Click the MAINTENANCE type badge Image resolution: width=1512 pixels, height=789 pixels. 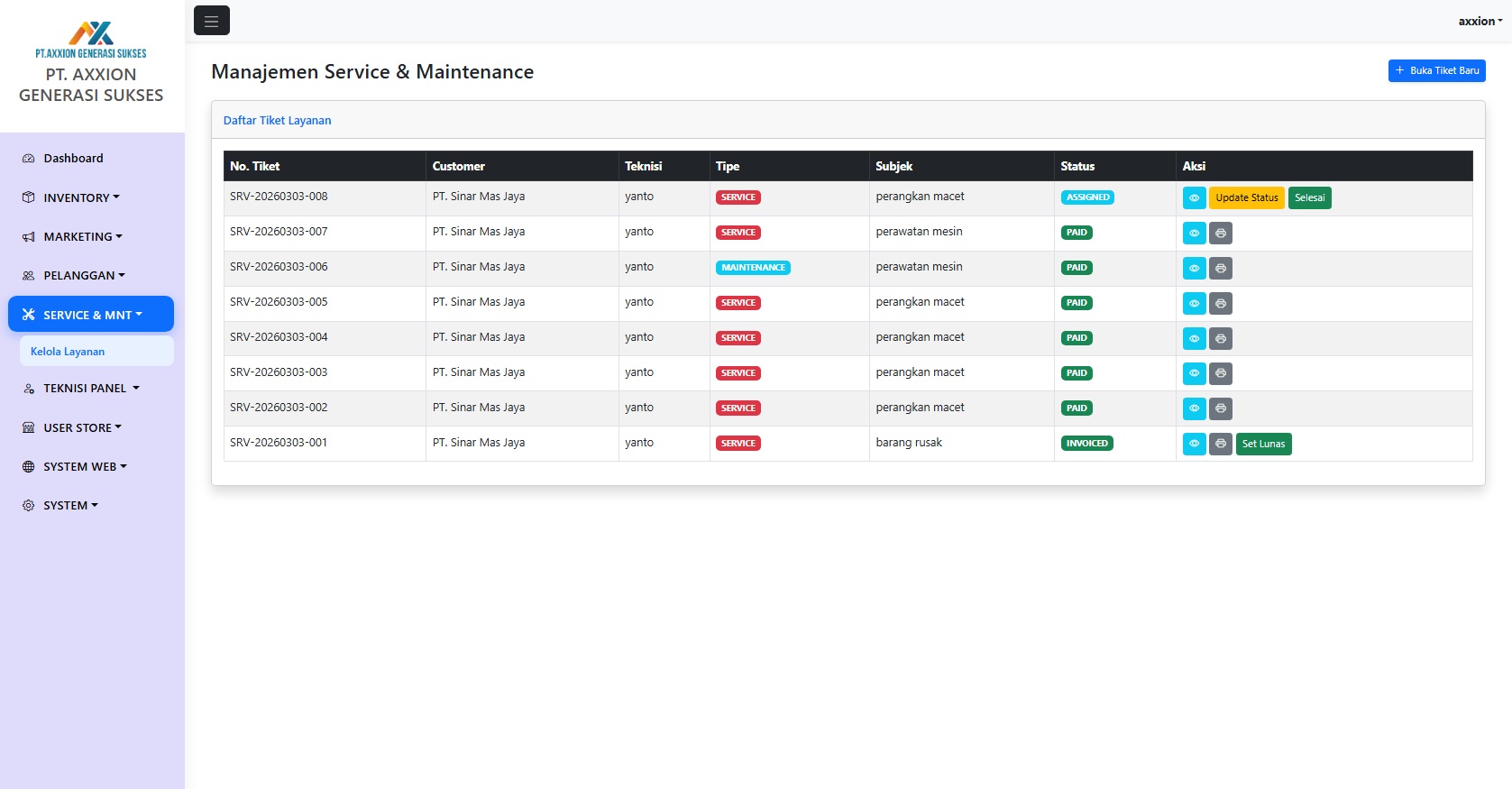753,268
